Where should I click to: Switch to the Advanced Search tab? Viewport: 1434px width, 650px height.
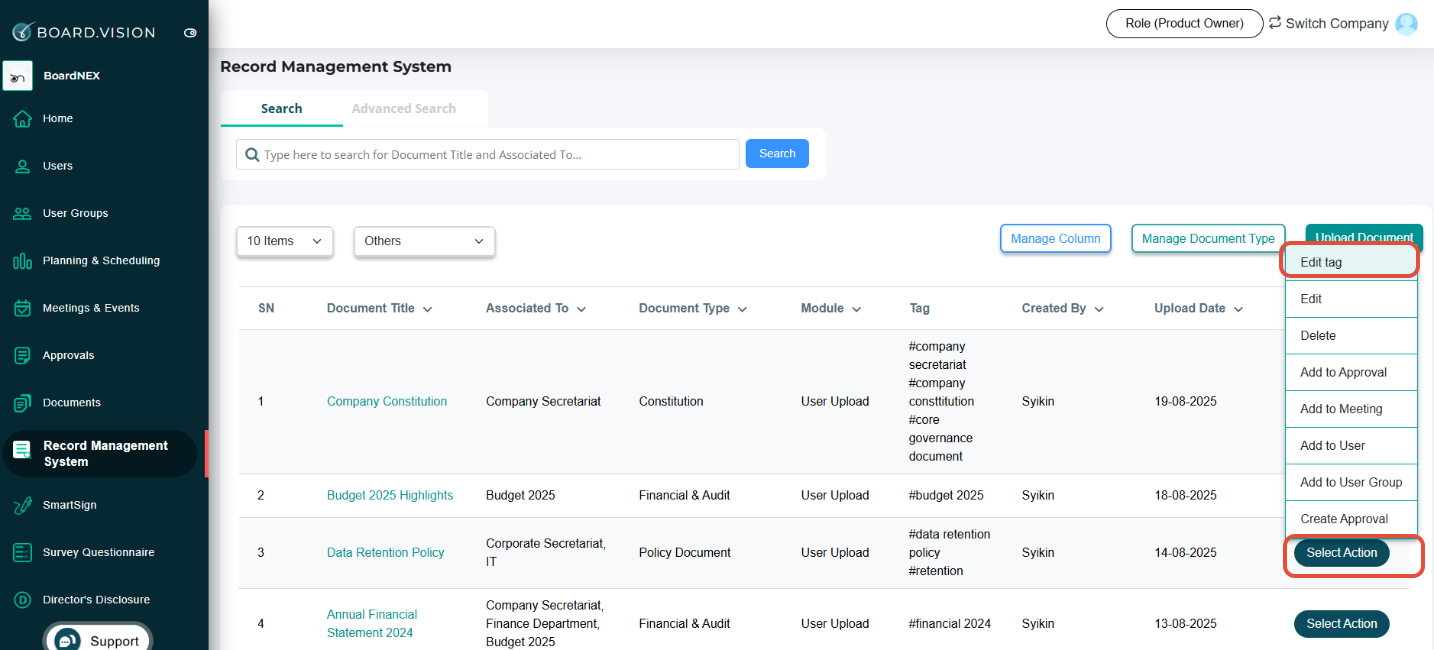[x=404, y=108]
